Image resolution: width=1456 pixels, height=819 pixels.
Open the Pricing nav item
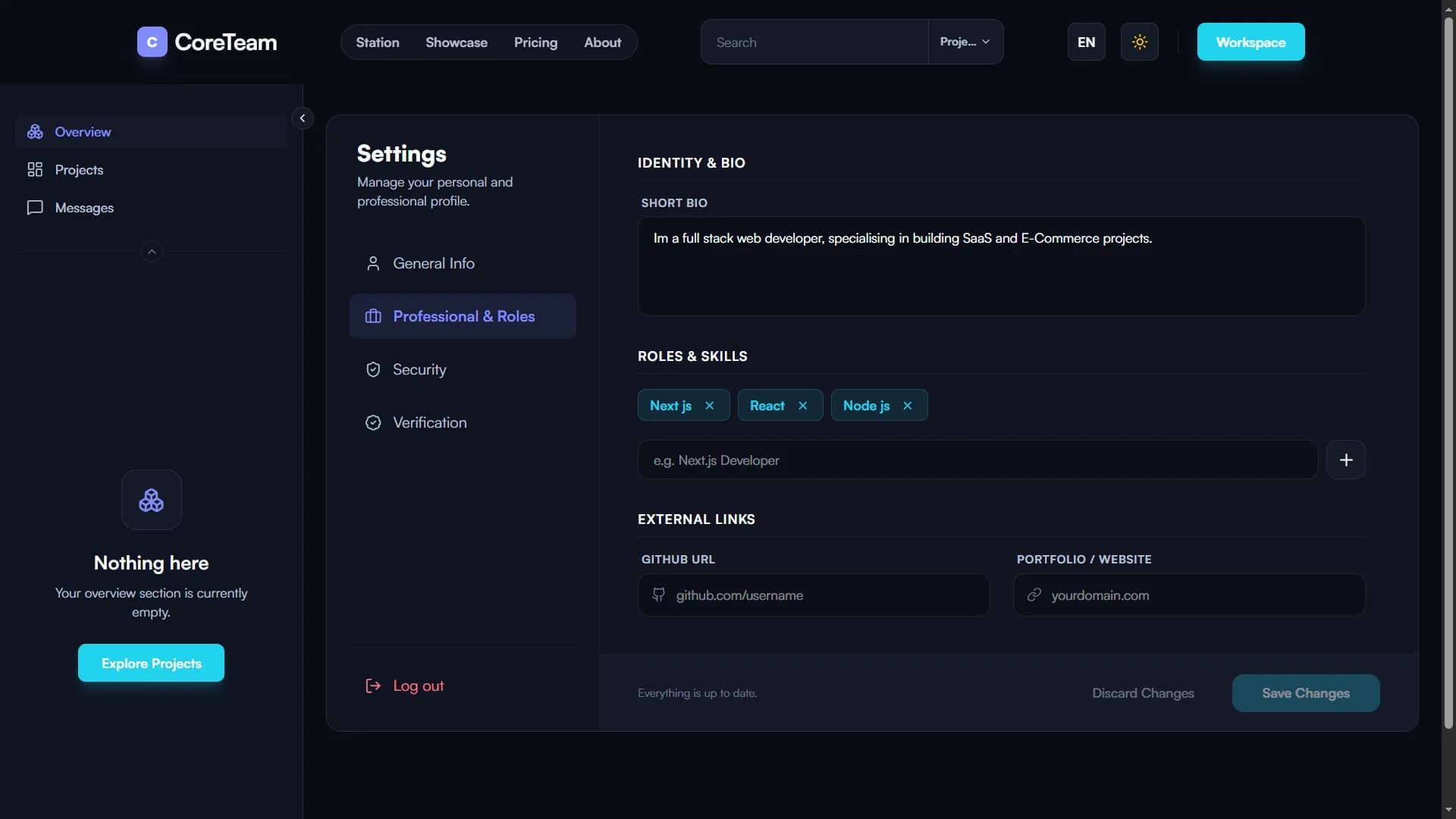535,42
